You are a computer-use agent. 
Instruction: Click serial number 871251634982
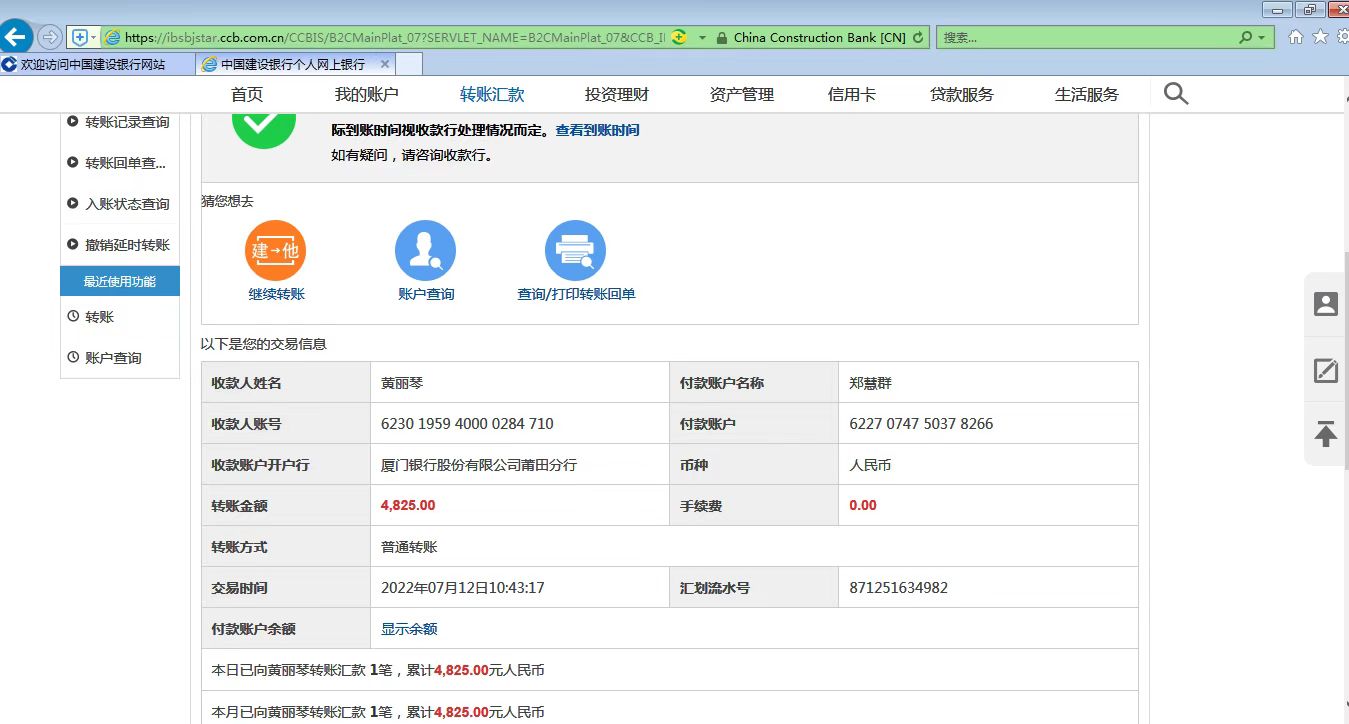tap(898, 588)
